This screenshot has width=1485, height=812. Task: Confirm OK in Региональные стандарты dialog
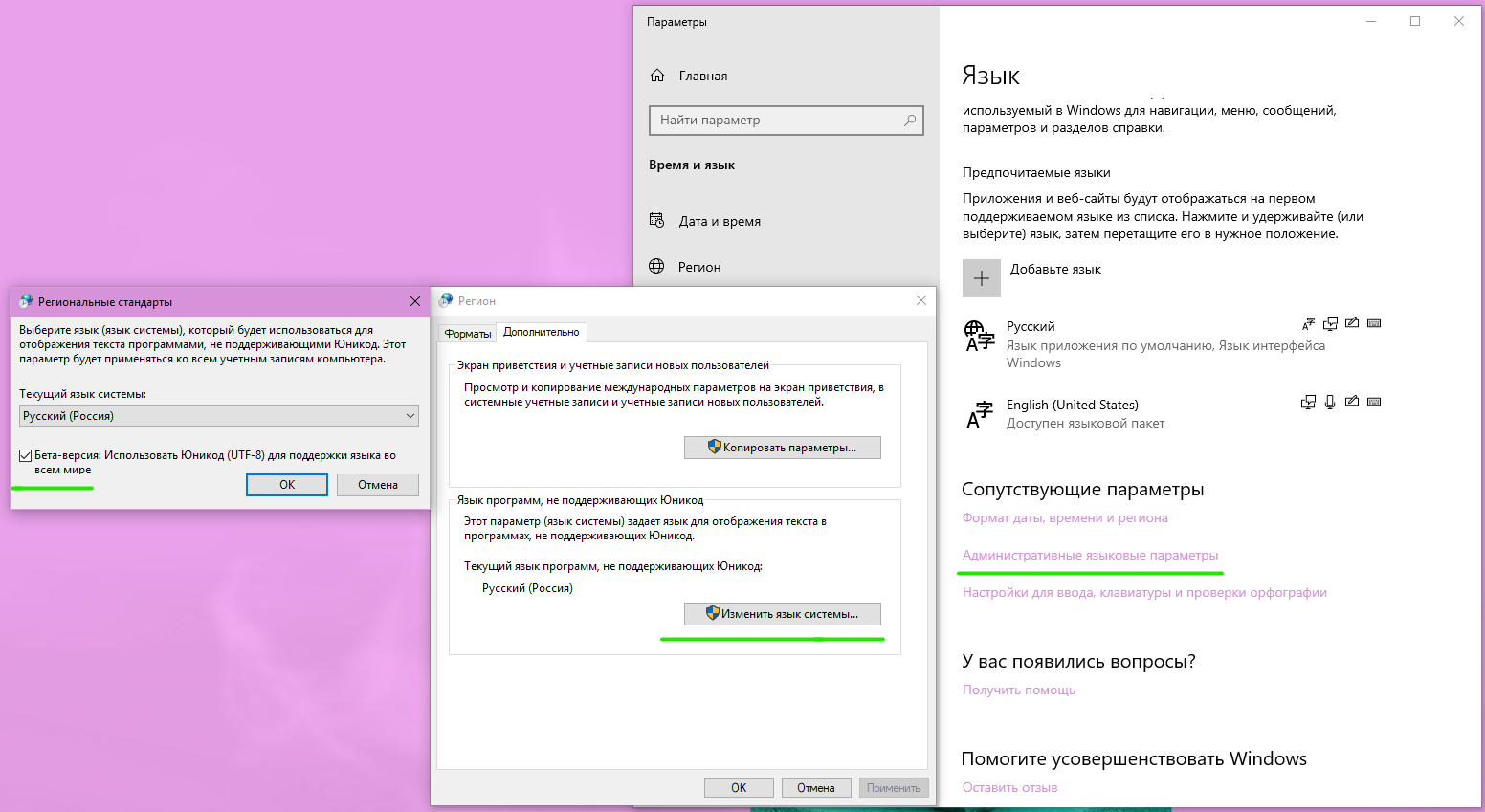[287, 485]
